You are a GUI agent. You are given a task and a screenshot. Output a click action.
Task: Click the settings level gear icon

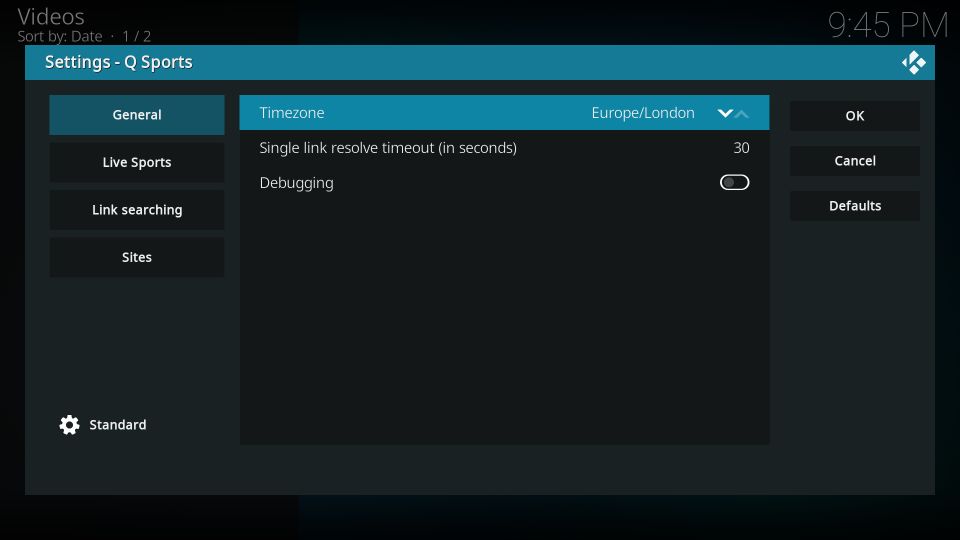coord(69,425)
